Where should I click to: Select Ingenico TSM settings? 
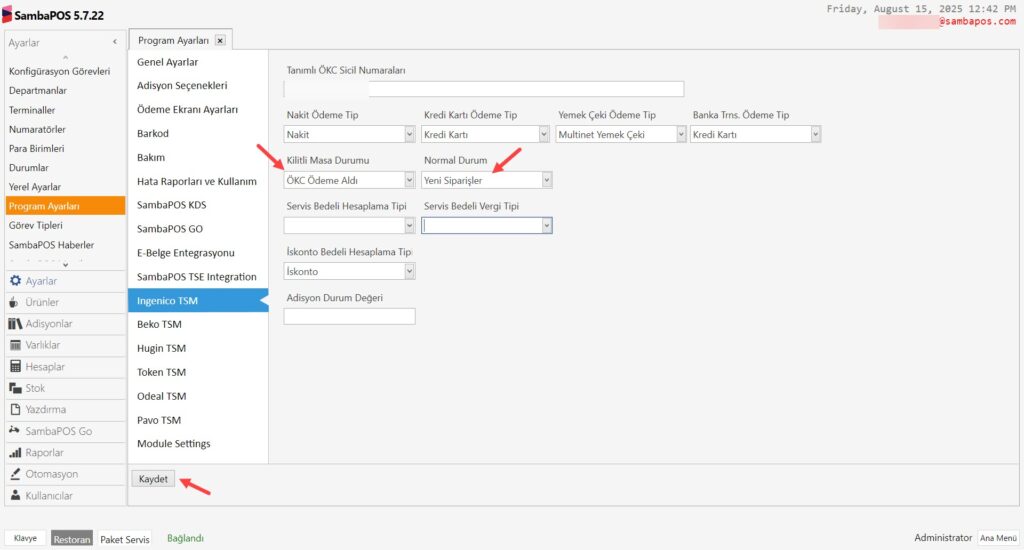point(198,300)
